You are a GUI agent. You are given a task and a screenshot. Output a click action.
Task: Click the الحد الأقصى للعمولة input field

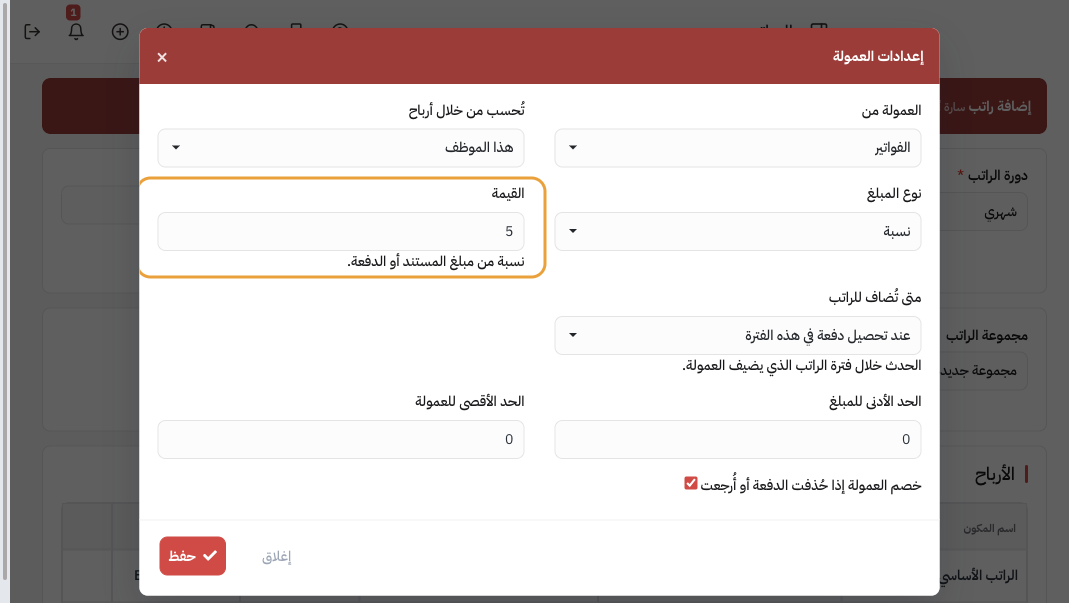[341, 439]
